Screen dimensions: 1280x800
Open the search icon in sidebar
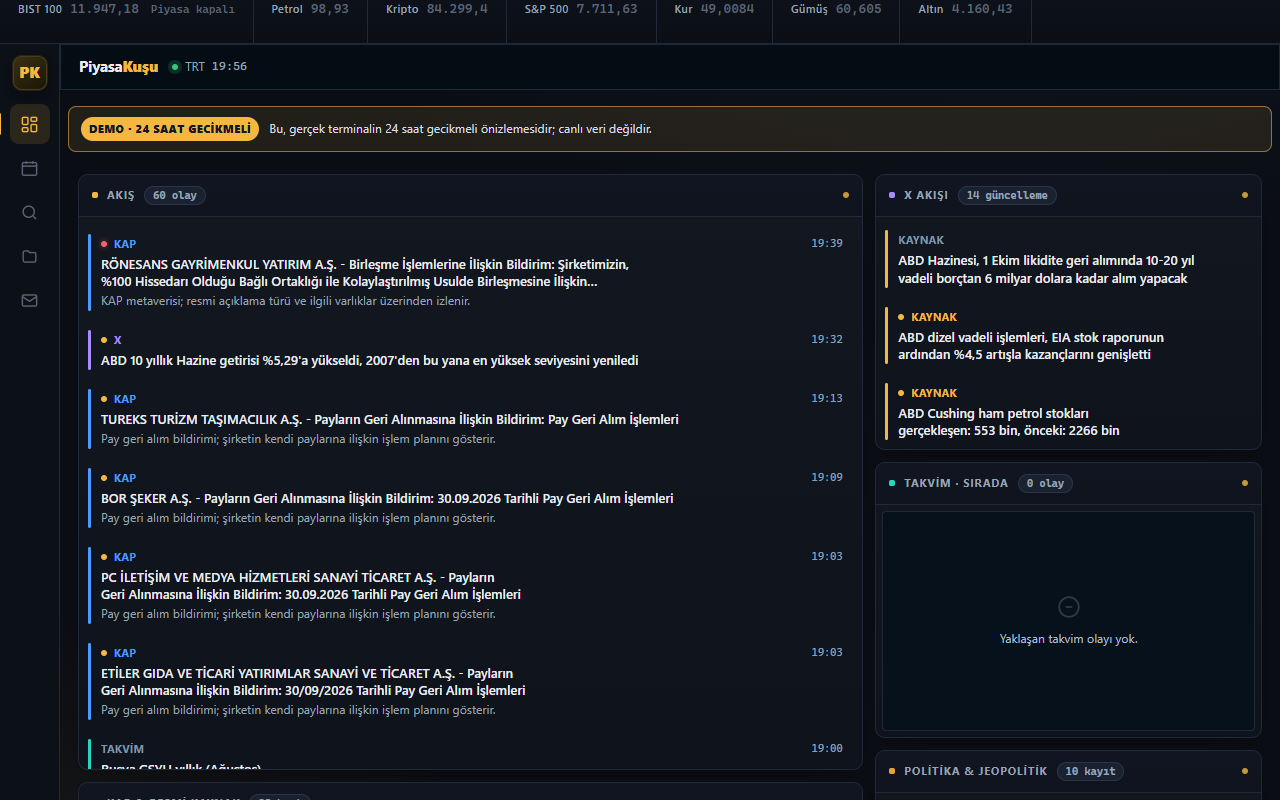pyautogui.click(x=30, y=212)
